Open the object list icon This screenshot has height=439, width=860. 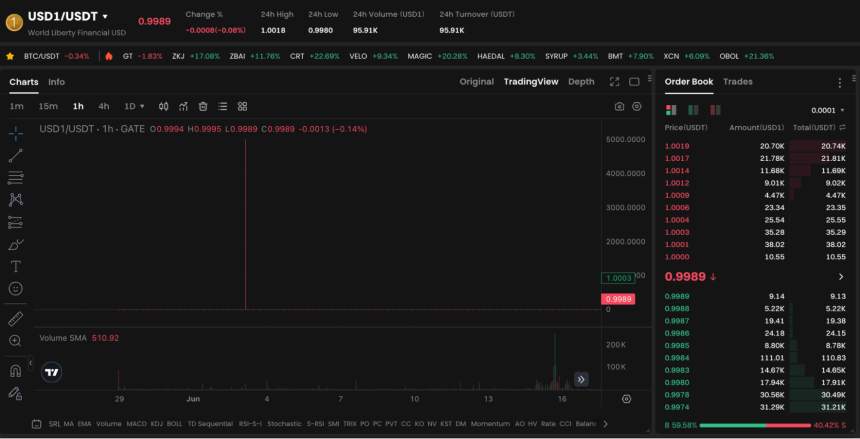[223, 106]
